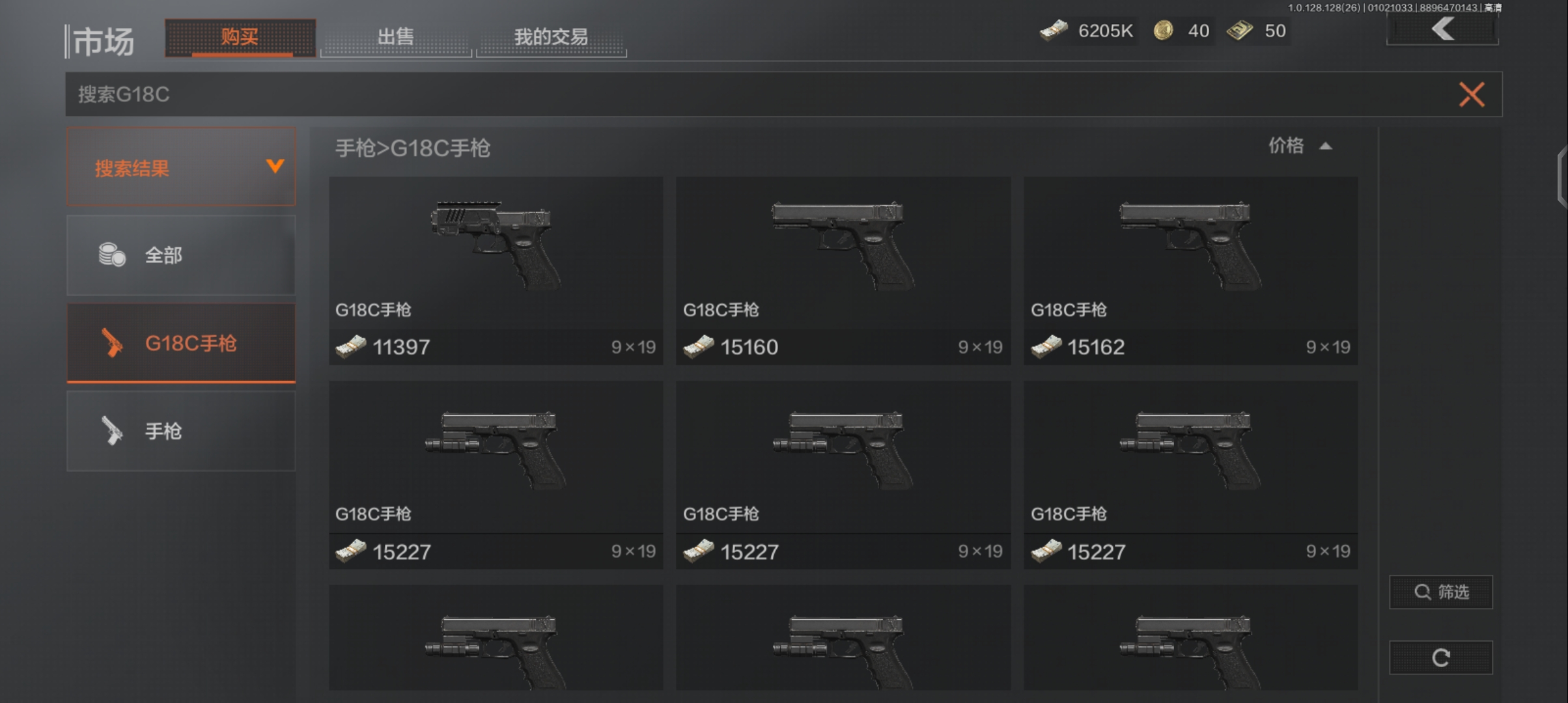Click the cash balance 6205K icon
The height and width of the screenshot is (703, 1568).
pyautogui.click(x=1053, y=31)
